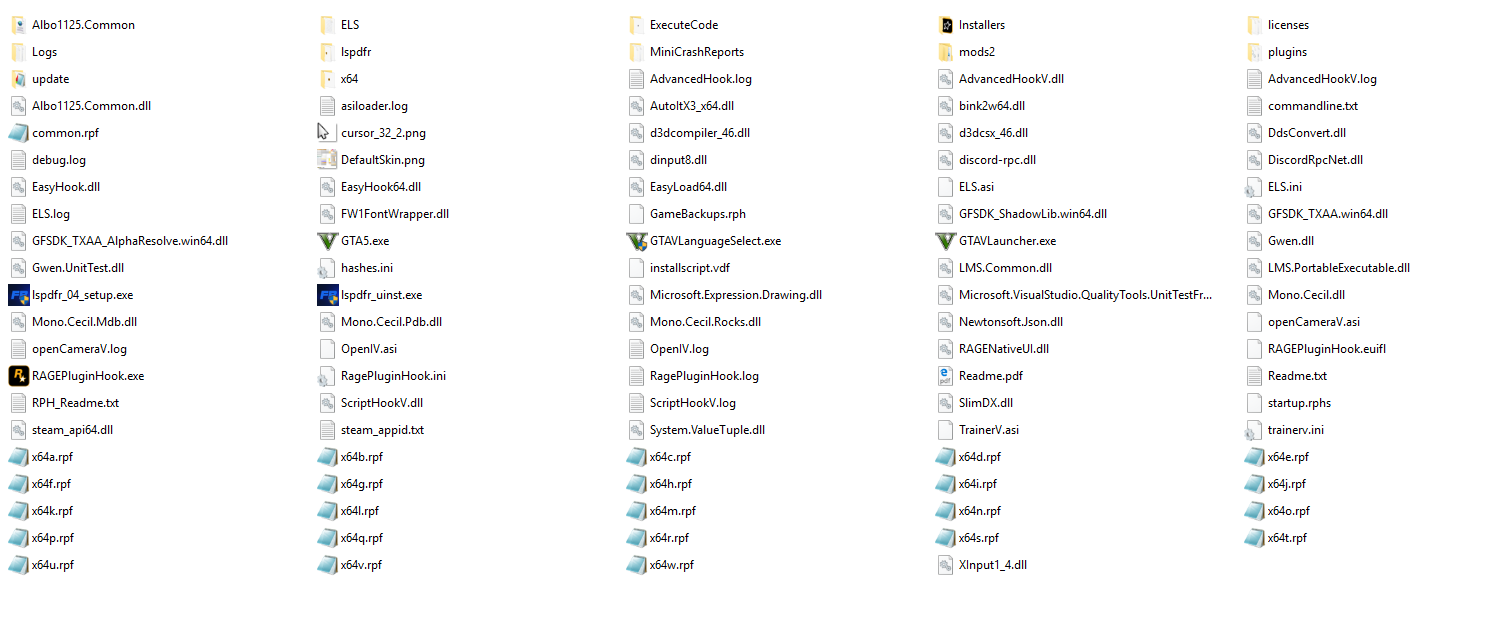Select the DefaultSkin.png thumbnail icon

point(328,160)
